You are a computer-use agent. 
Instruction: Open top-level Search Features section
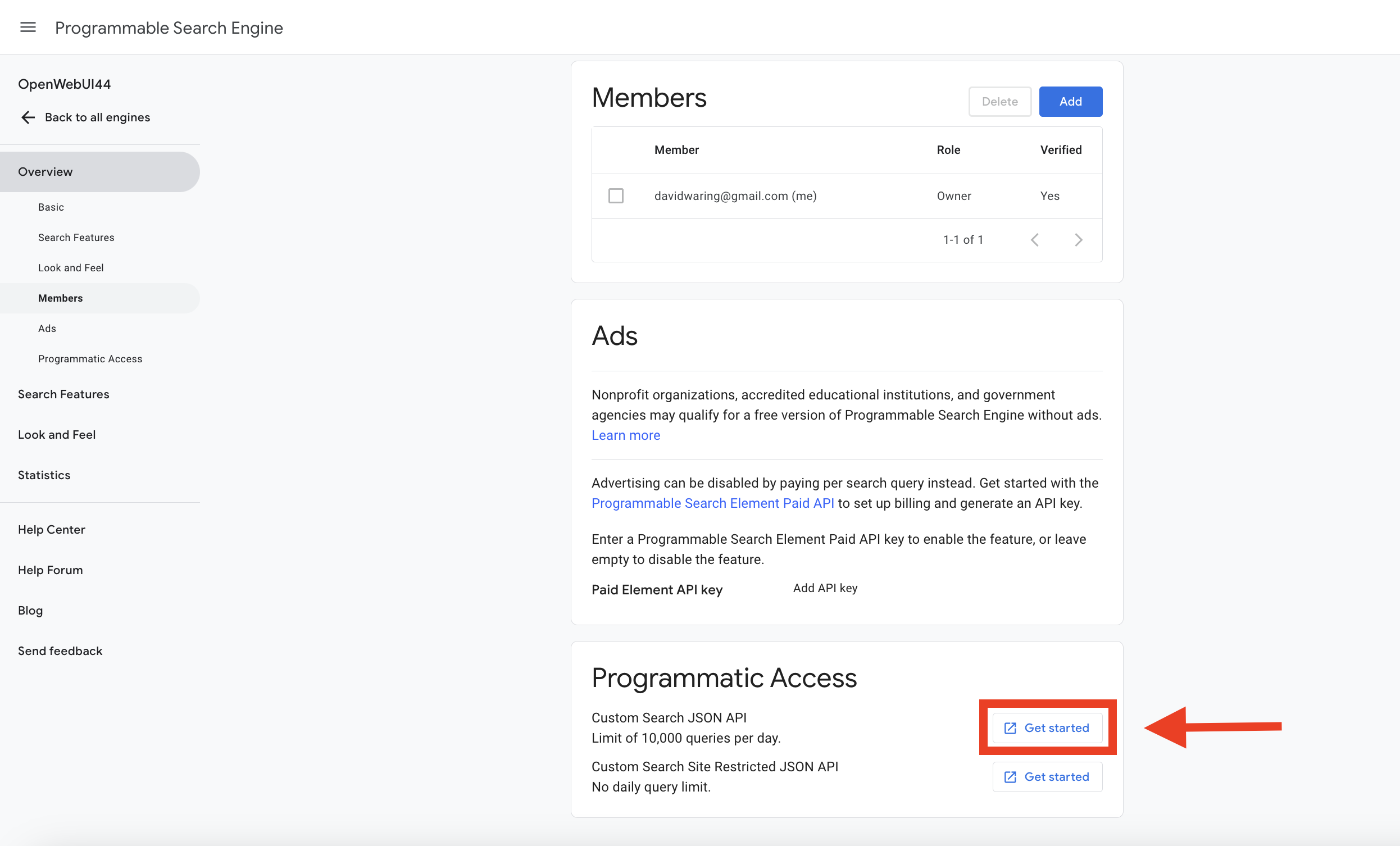pos(63,394)
